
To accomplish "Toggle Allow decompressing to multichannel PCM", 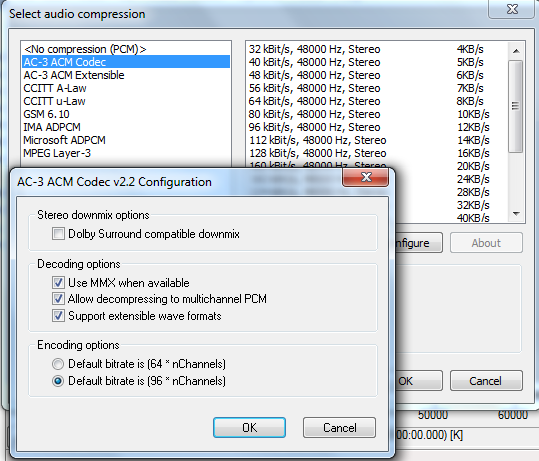I will [x=58, y=299].
